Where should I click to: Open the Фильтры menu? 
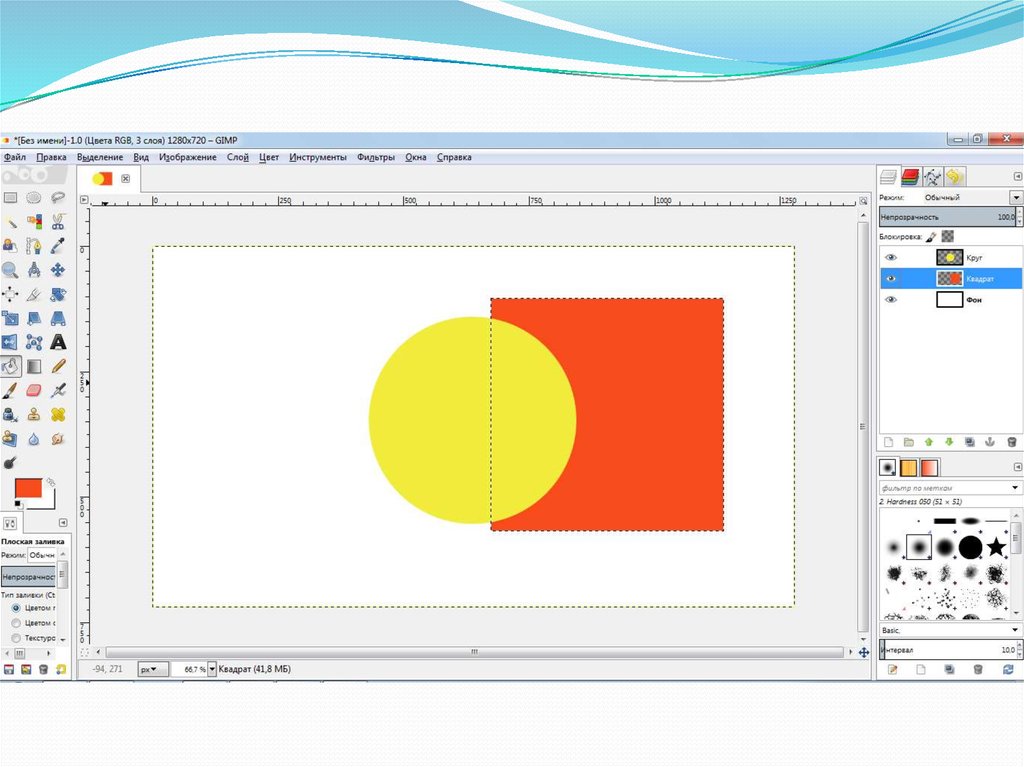pyautogui.click(x=376, y=157)
